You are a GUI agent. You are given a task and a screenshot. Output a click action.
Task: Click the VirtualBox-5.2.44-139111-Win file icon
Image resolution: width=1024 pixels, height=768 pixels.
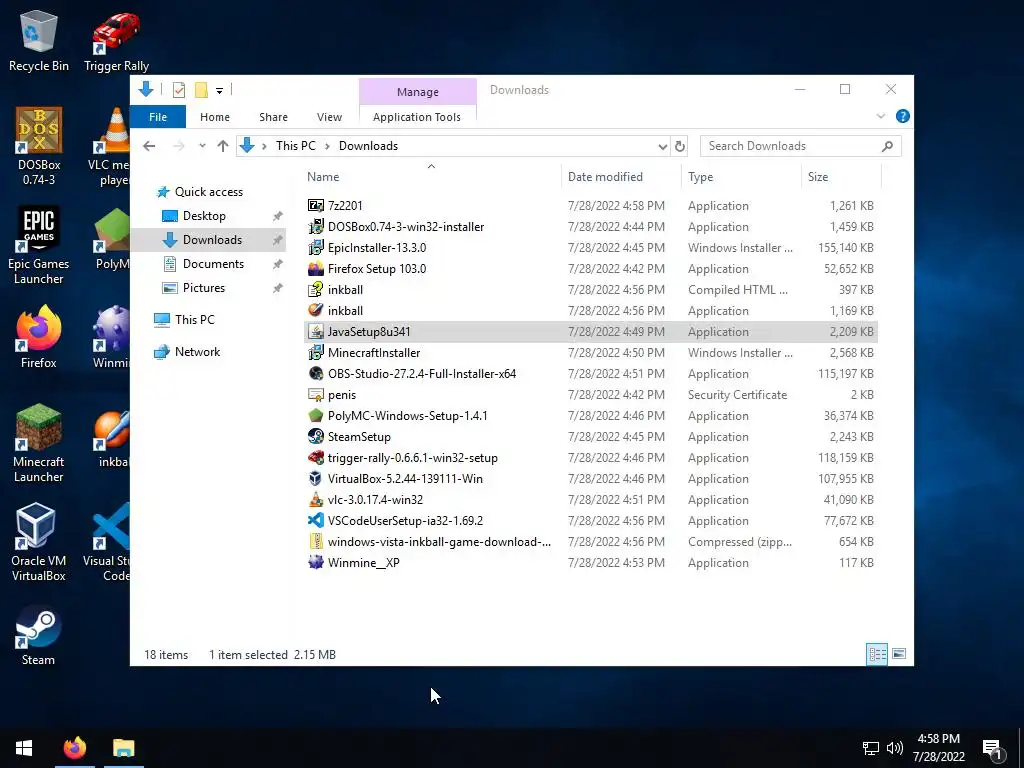coord(315,479)
